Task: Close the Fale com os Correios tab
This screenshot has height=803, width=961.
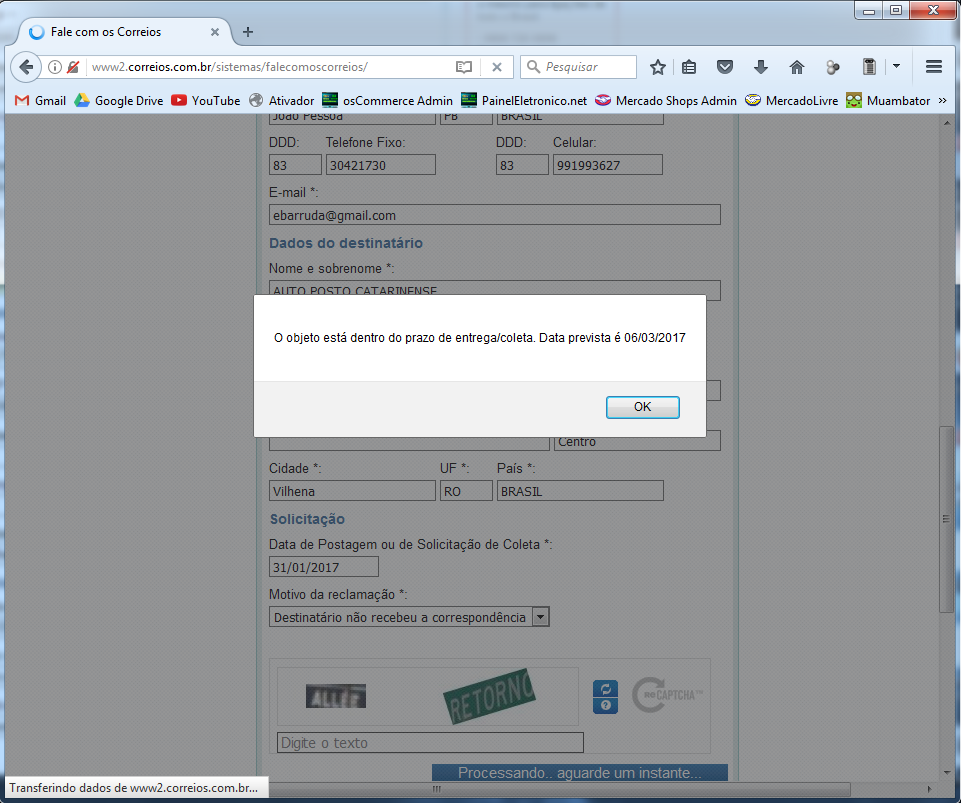Action: click(215, 32)
